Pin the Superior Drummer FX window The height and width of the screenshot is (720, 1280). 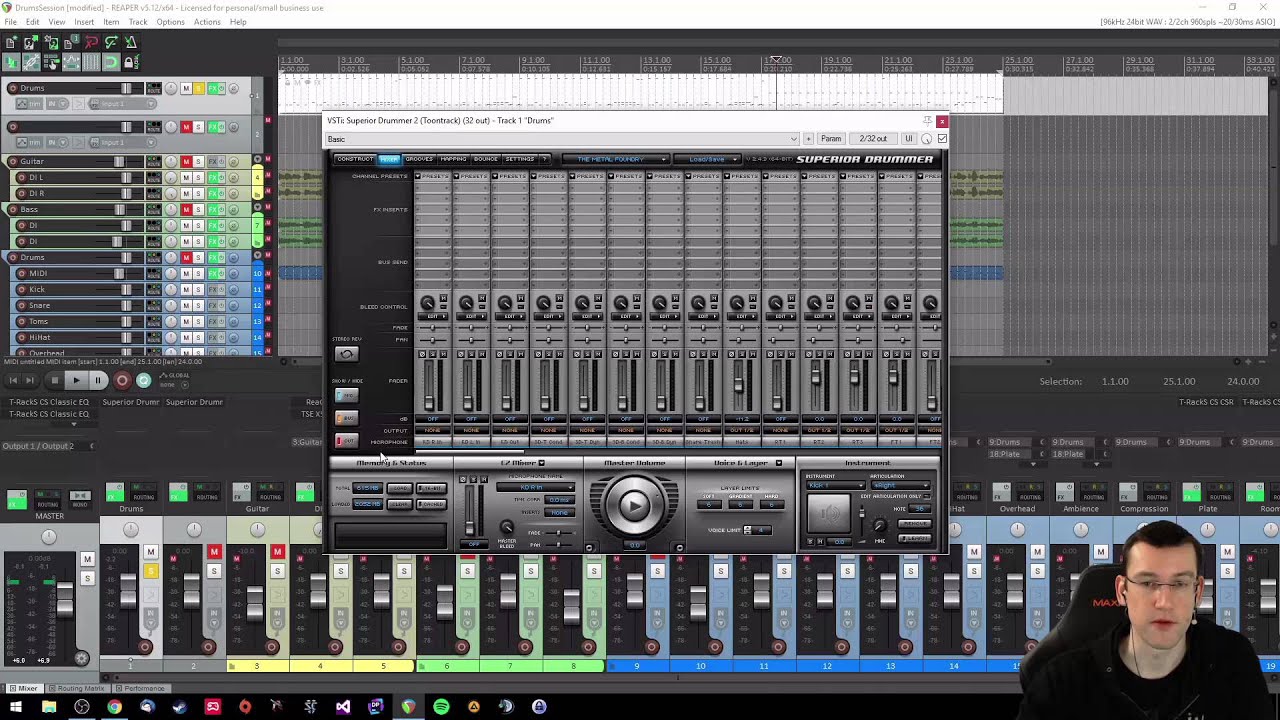tap(927, 121)
